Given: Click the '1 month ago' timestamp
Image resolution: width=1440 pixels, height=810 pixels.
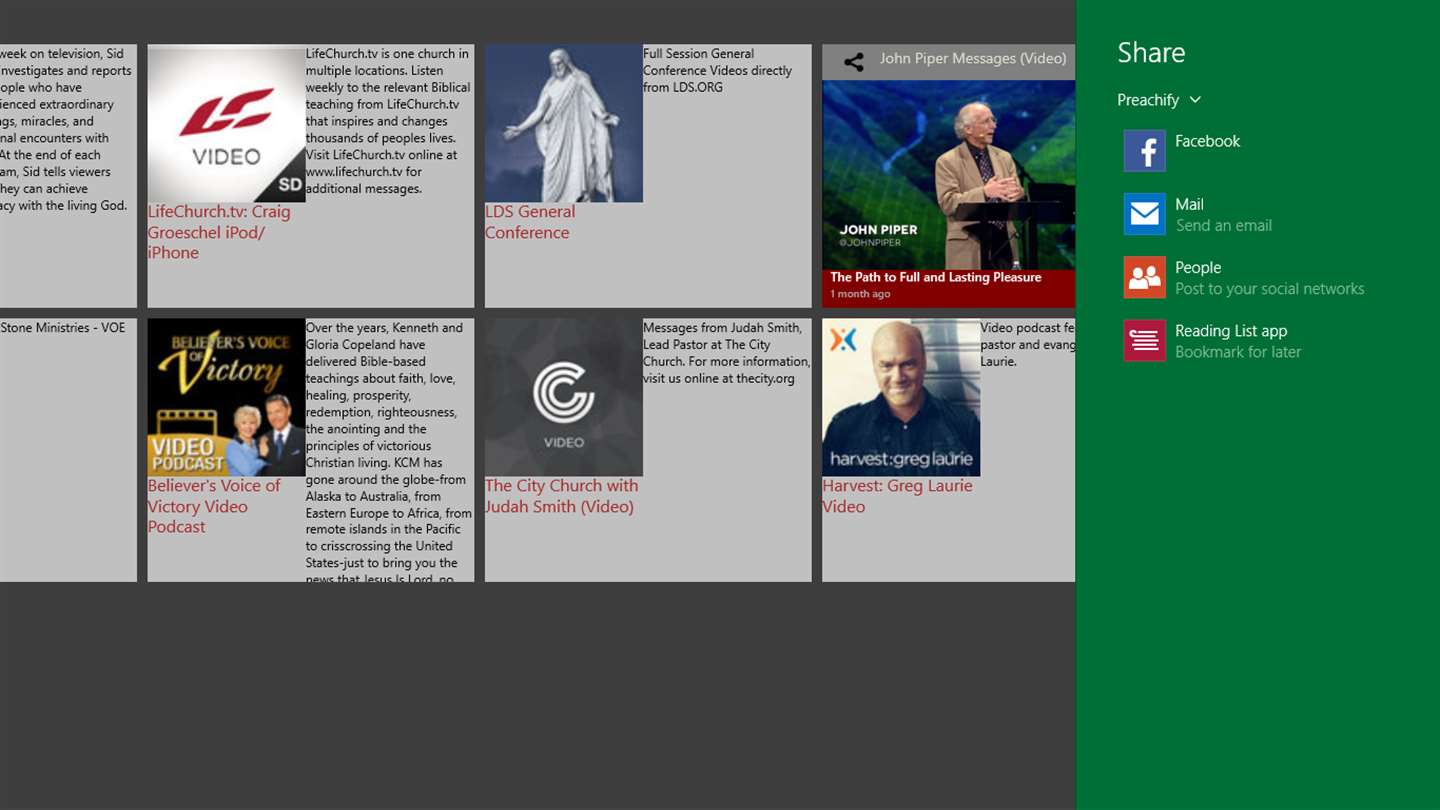Looking at the screenshot, I should (860, 294).
